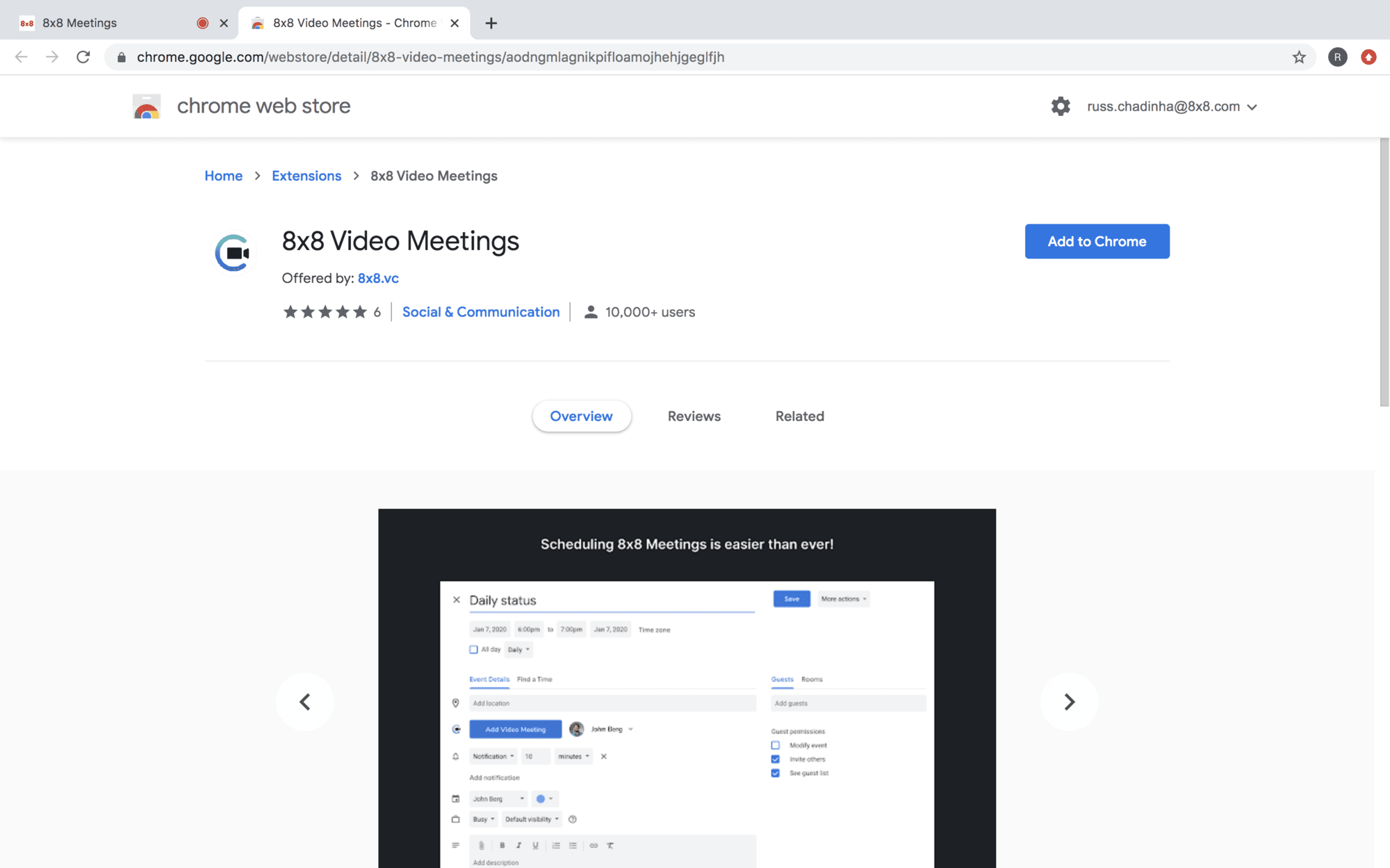Image resolution: width=1390 pixels, height=868 pixels.
Task: Open the Reviews tab
Action: [x=694, y=416]
